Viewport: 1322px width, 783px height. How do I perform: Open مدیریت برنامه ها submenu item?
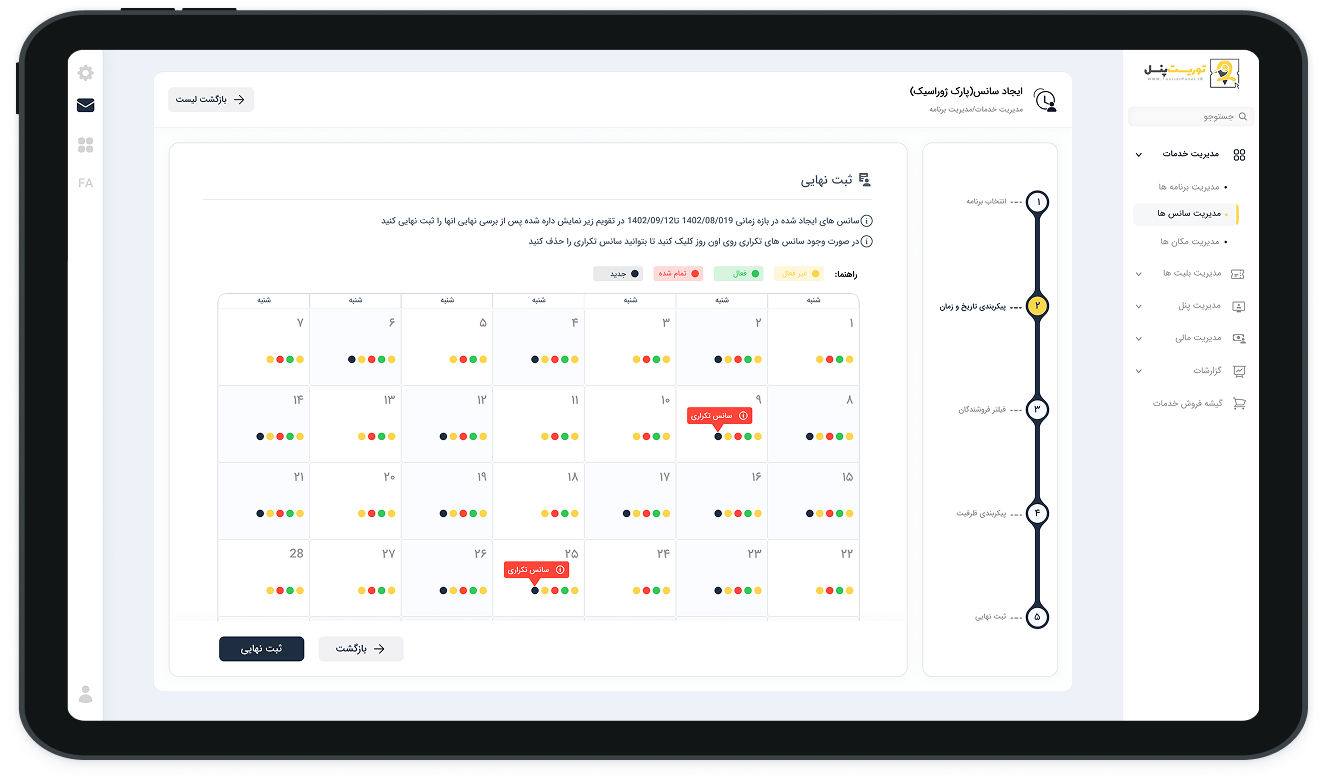[x=1188, y=187]
